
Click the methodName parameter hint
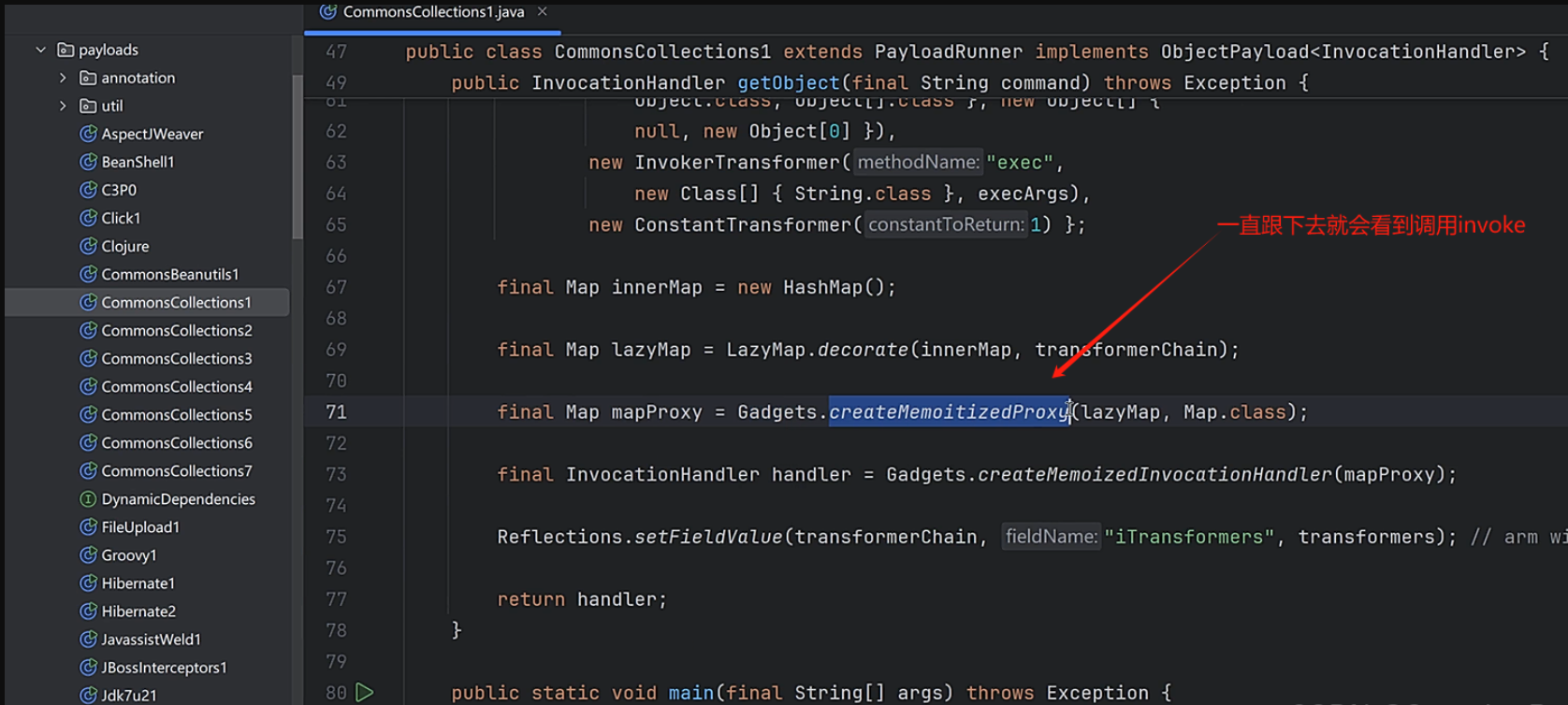918,163
